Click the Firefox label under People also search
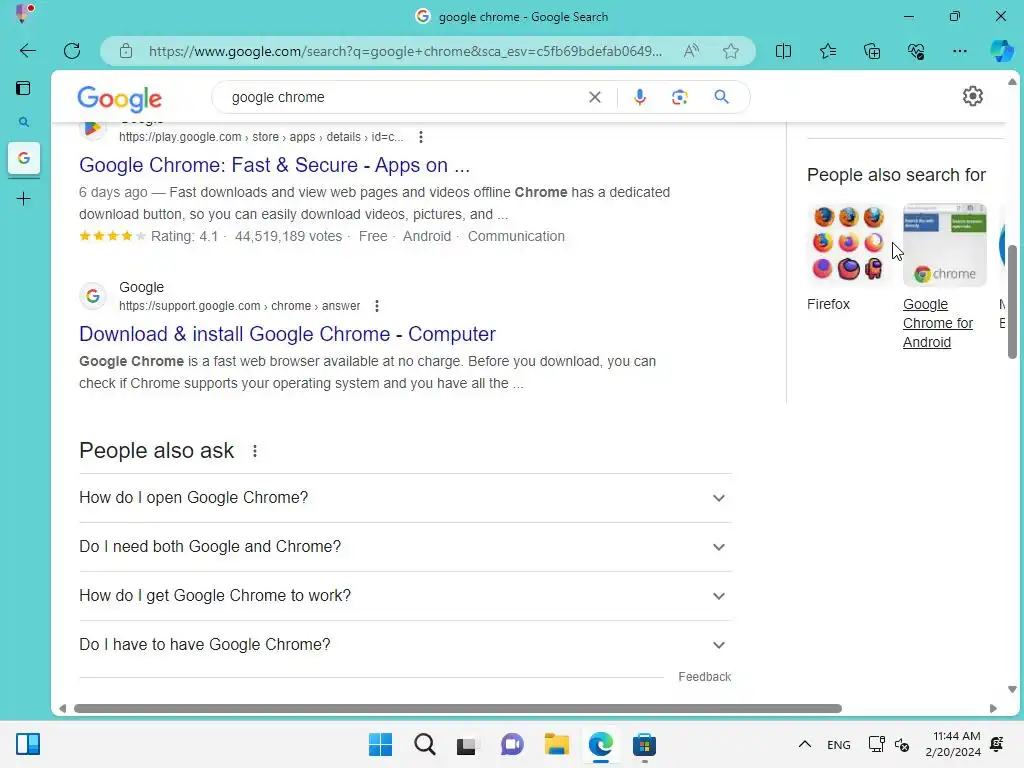This screenshot has width=1024, height=768. coord(828,304)
